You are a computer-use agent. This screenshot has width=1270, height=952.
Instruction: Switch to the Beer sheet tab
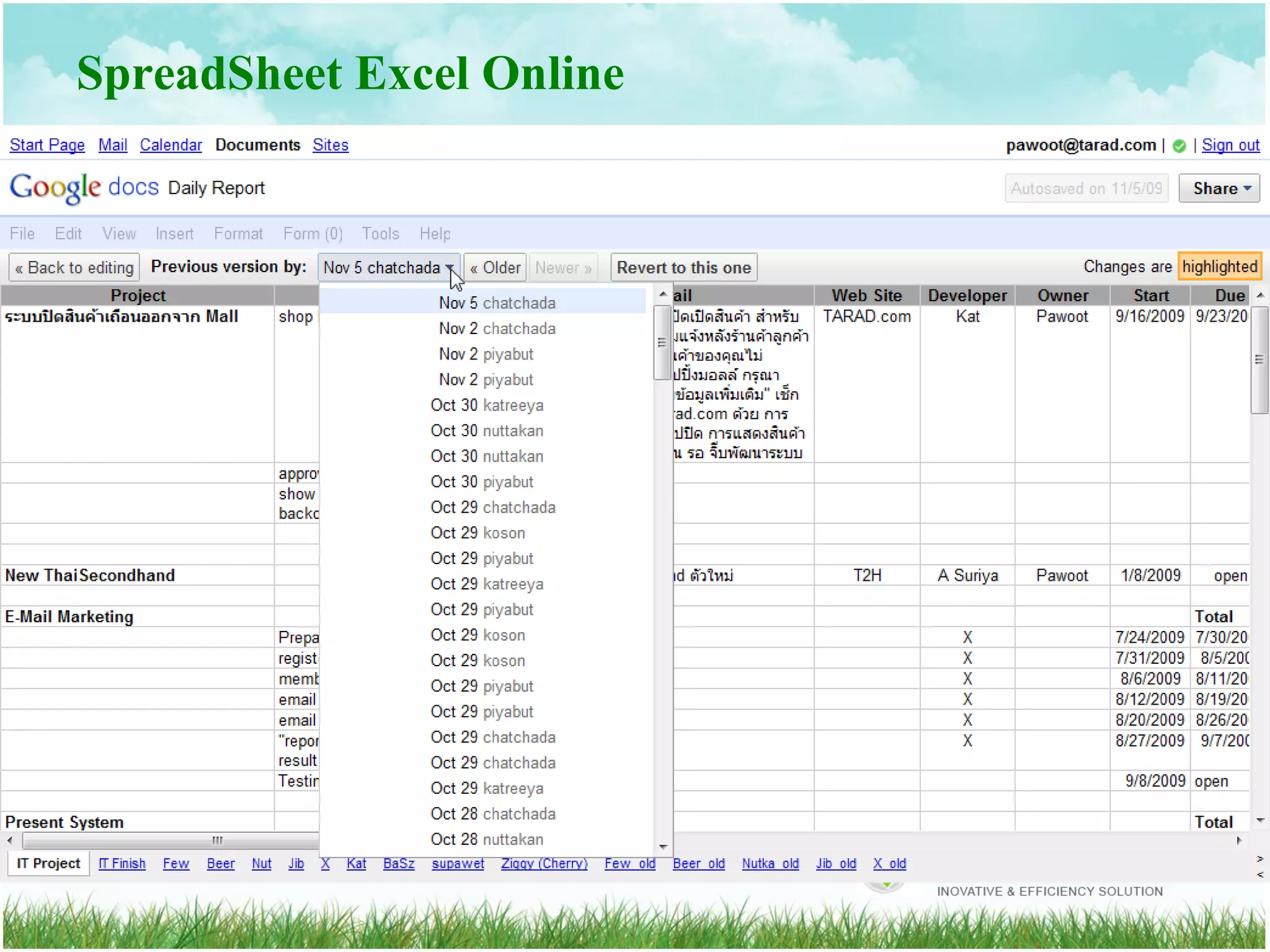(221, 863)
